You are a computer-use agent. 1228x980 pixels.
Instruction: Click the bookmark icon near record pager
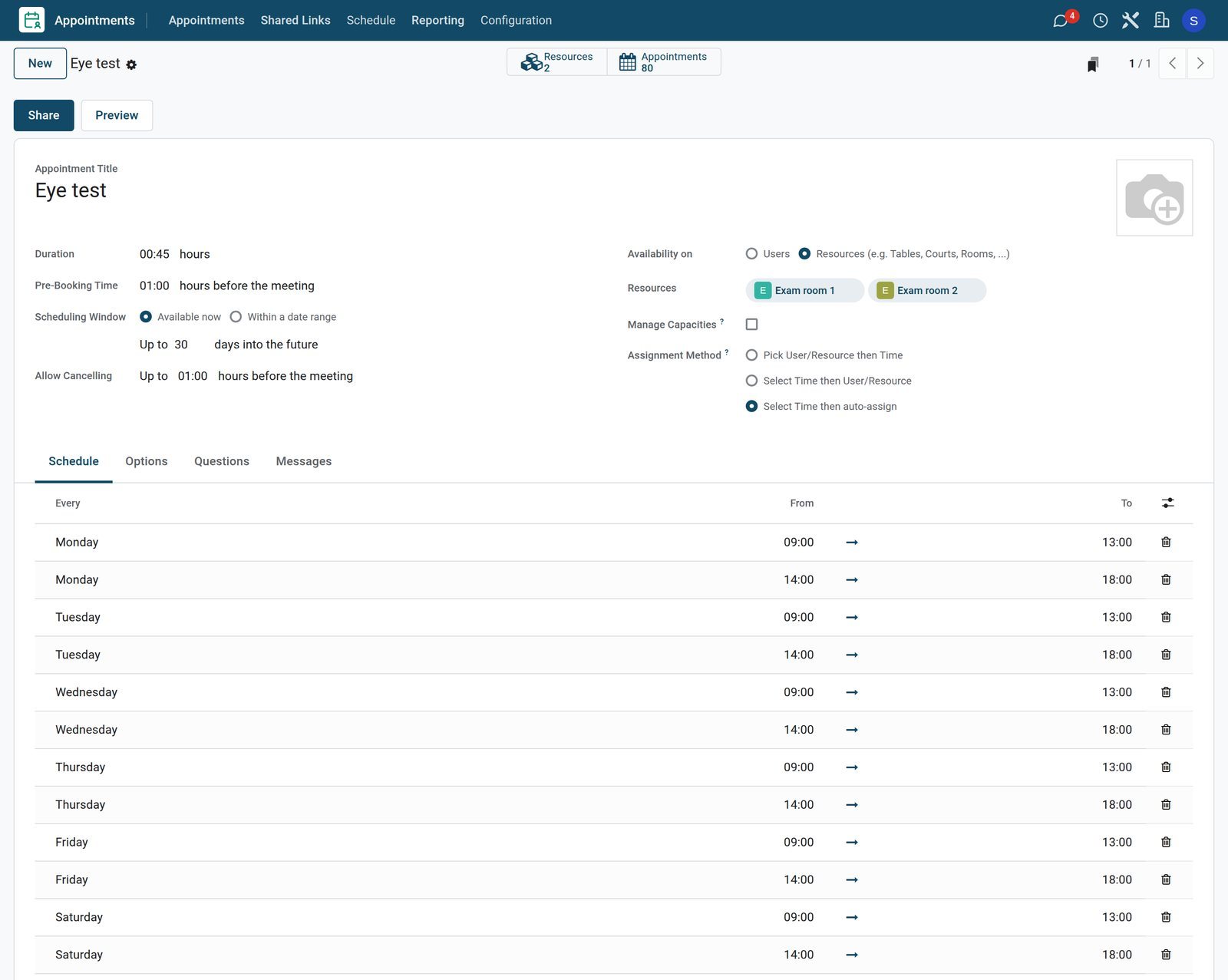coord(1093,64)
